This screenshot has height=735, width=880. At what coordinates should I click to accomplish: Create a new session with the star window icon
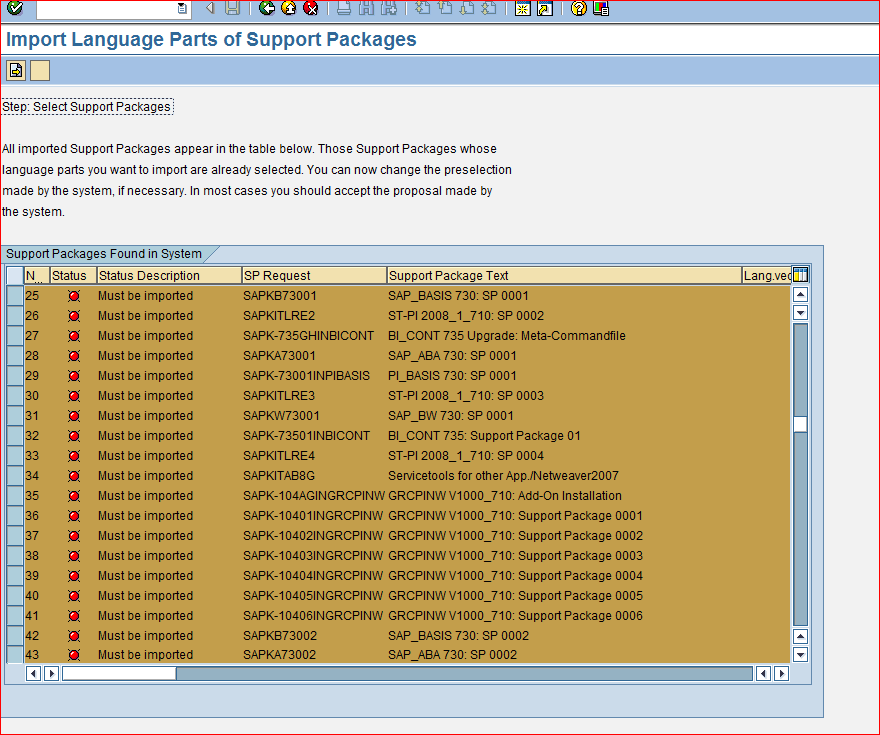pyautogui.click(x=522, y=8)
